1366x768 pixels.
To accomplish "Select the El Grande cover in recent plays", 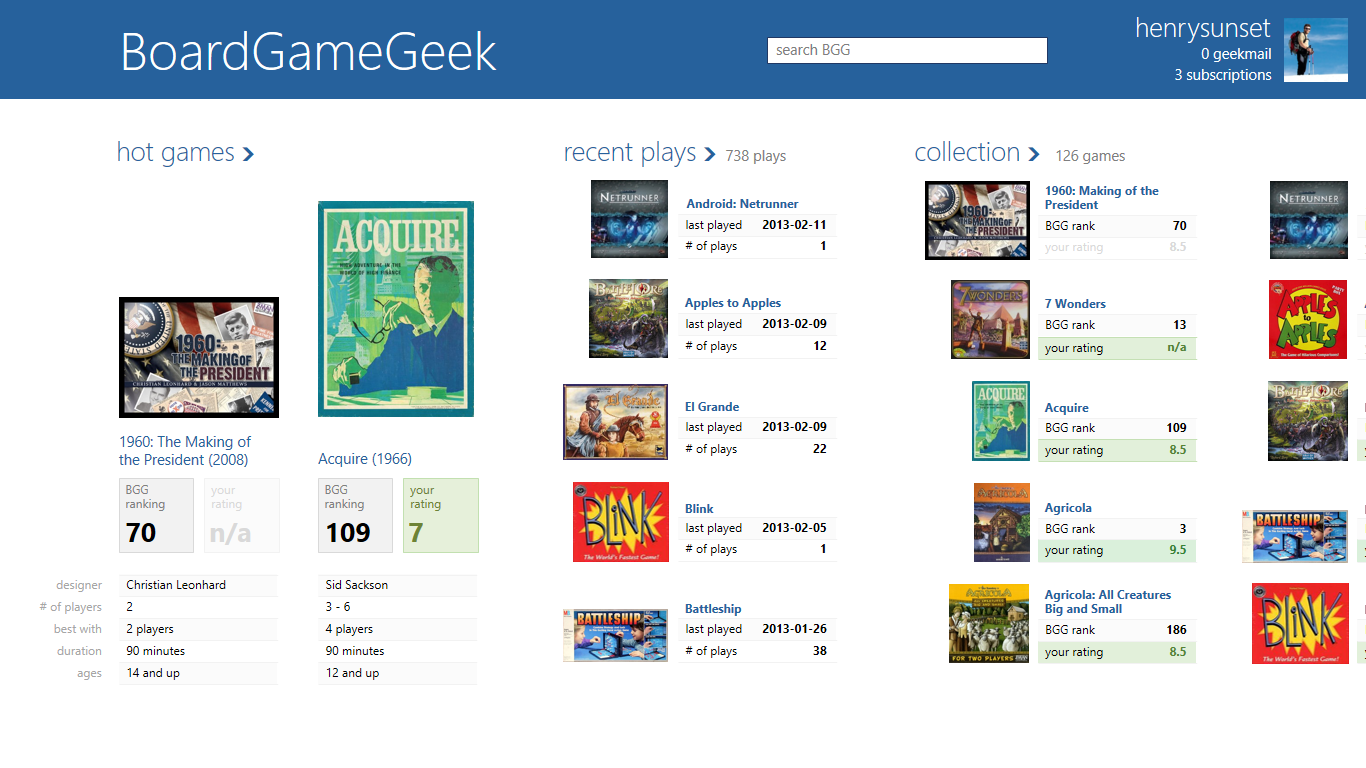I will click(615, 422).
